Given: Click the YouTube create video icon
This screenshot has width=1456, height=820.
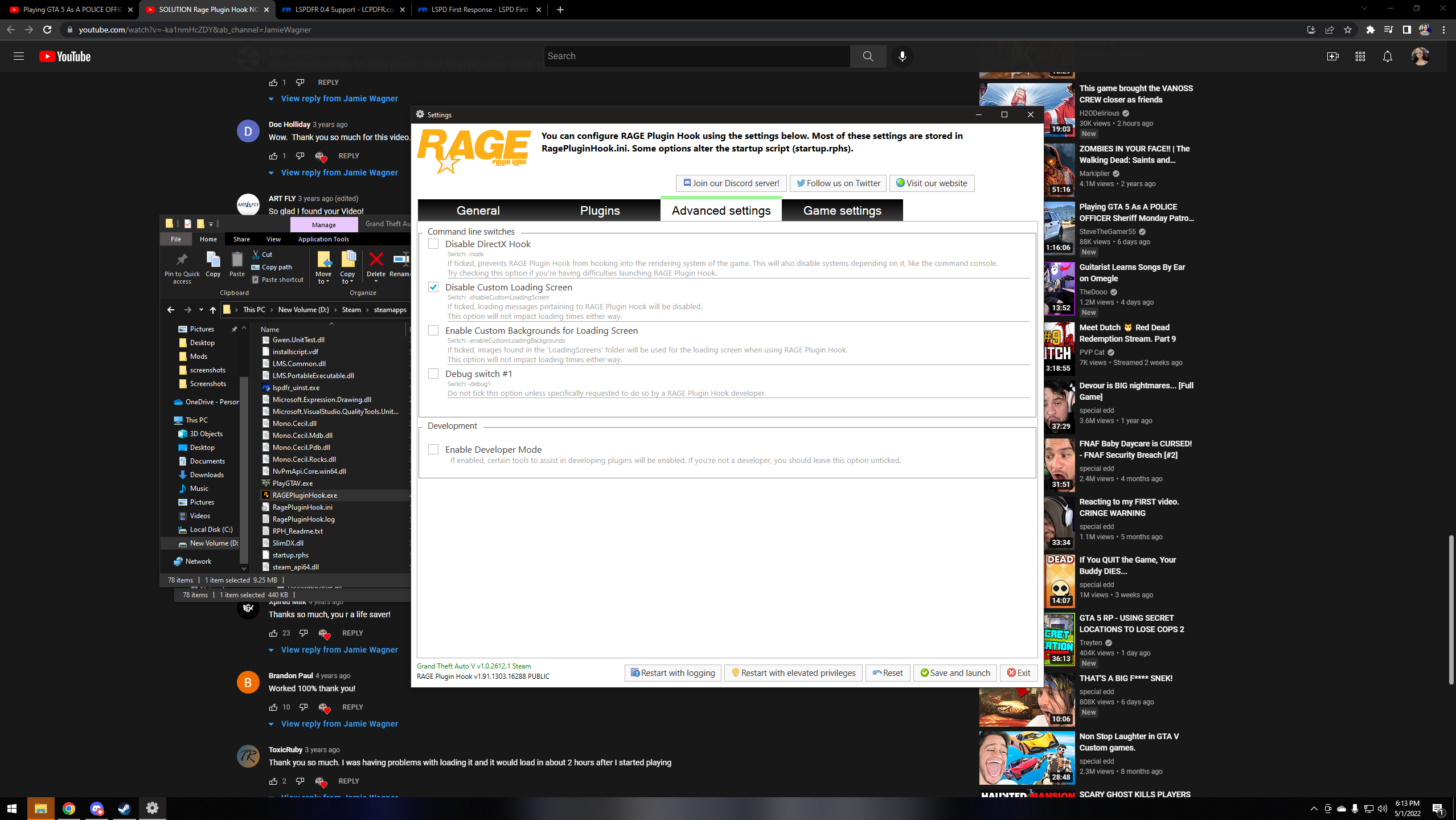Looking at the screenshot, I should (1332, 56).
